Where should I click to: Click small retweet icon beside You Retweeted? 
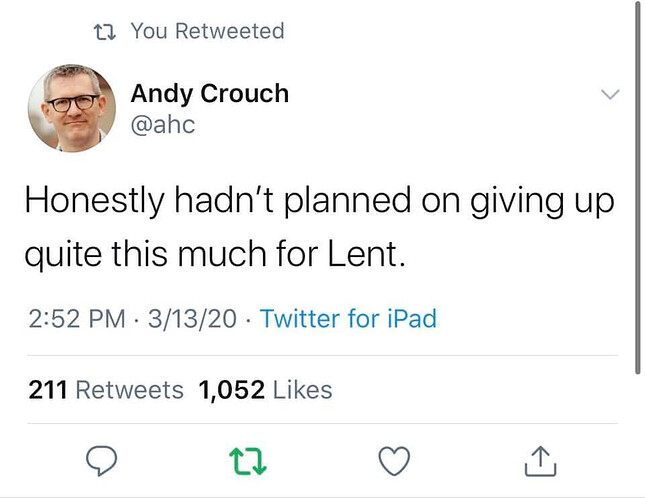pyautogui.click(x=104, y=32)
